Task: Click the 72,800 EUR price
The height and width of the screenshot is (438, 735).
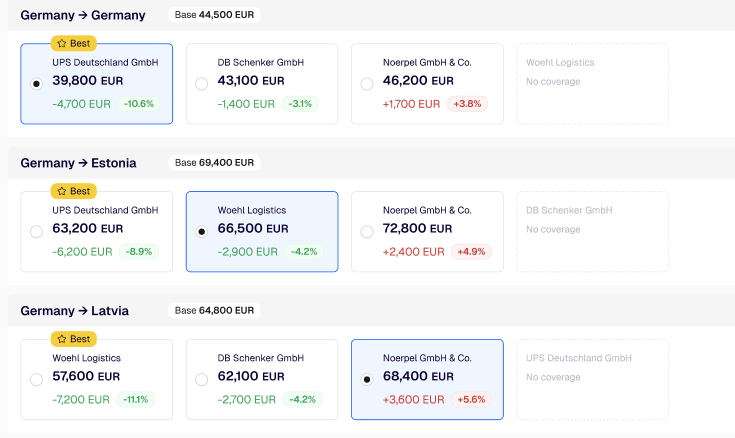Action: (x=417, y=228)
